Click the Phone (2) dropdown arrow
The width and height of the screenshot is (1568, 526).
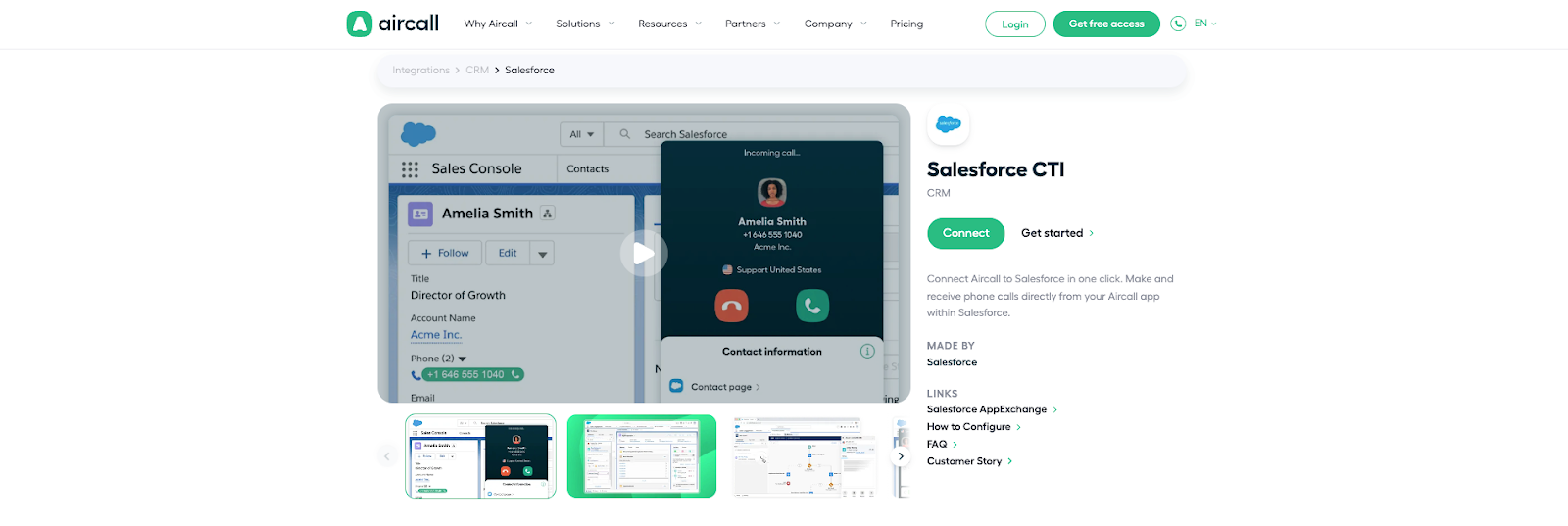point(463,359)
